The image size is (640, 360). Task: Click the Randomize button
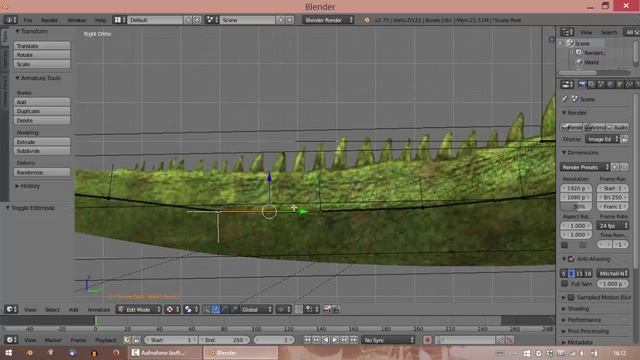click(x=42, y=172)
